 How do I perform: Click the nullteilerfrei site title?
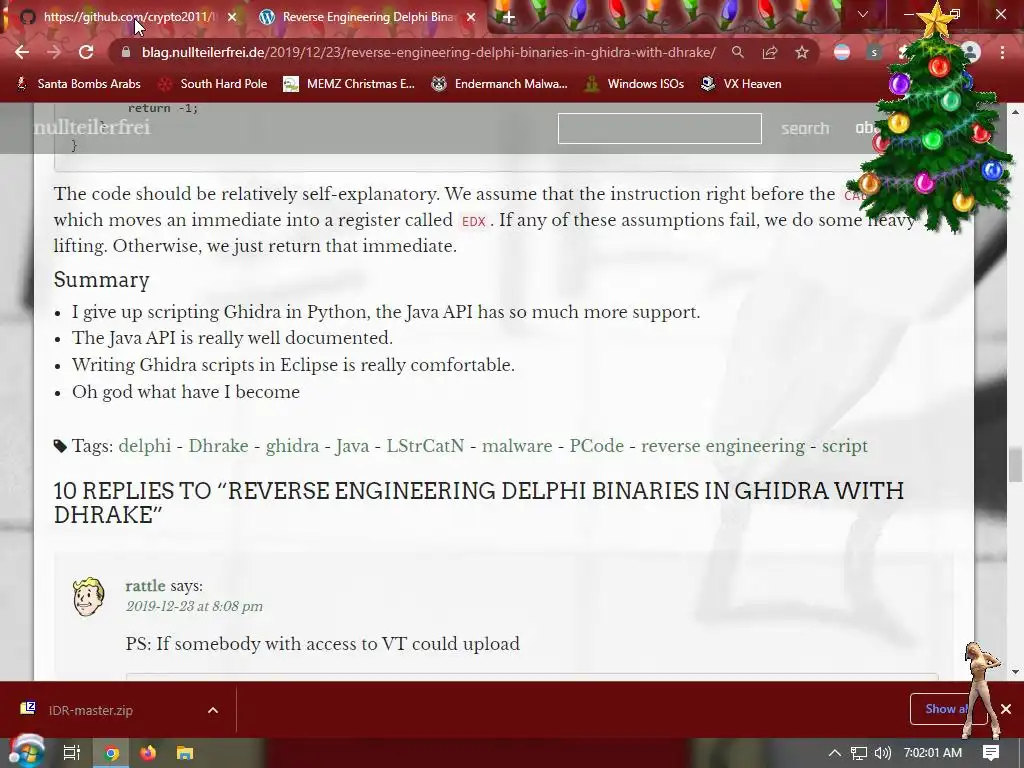point(92,127)
